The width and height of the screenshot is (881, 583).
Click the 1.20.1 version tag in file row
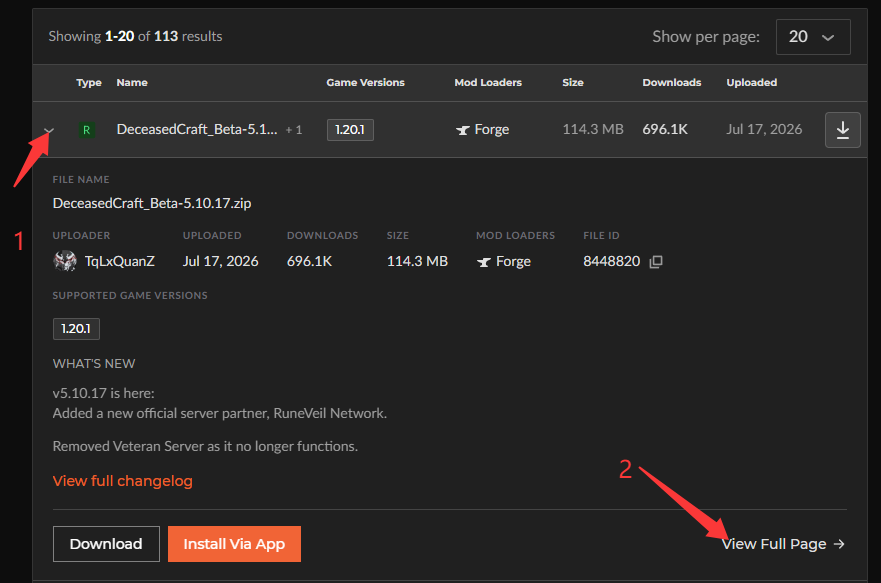point(350,130)
